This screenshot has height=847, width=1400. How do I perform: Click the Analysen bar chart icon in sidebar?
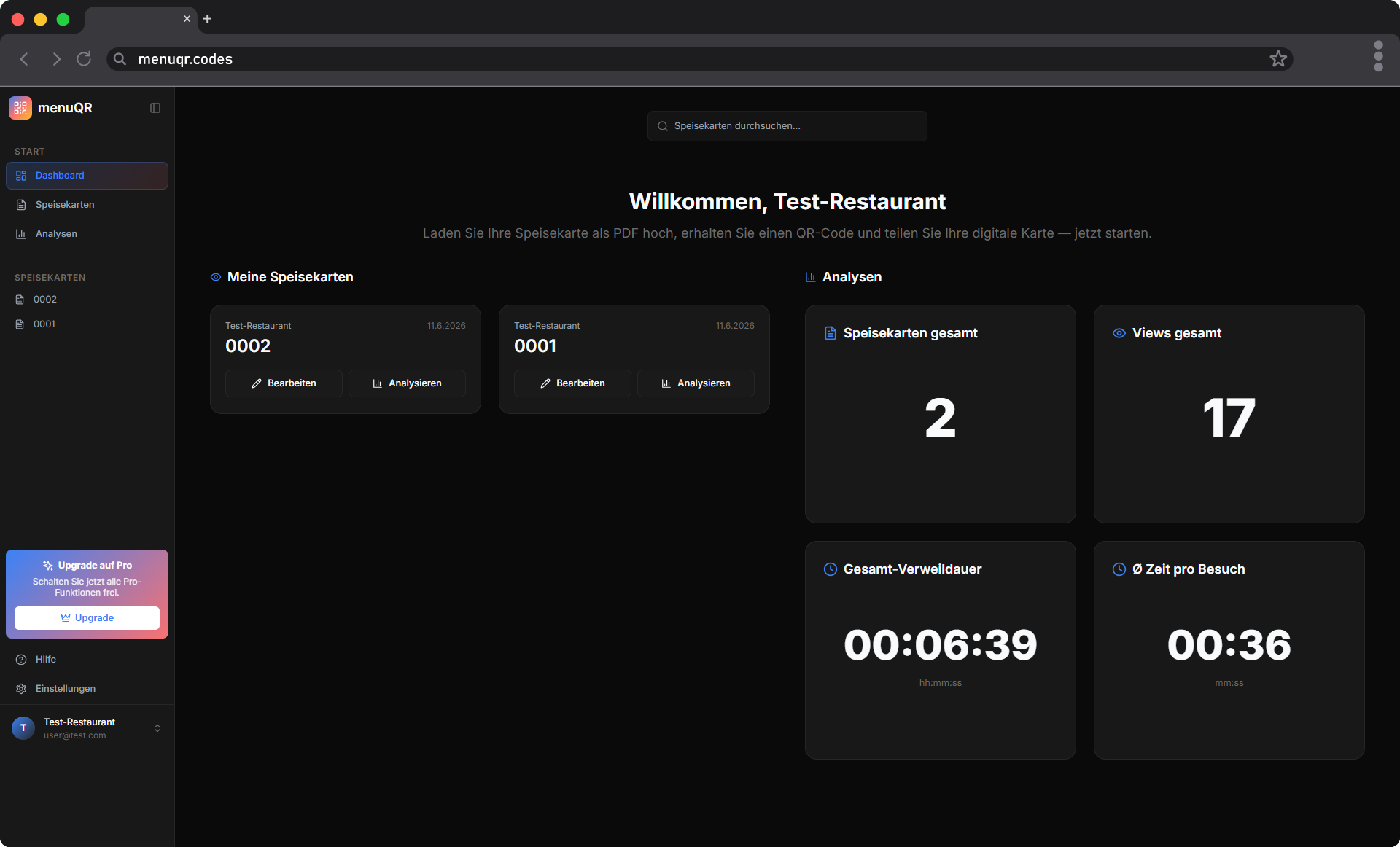pyautogui.click(x=21, y=234)
